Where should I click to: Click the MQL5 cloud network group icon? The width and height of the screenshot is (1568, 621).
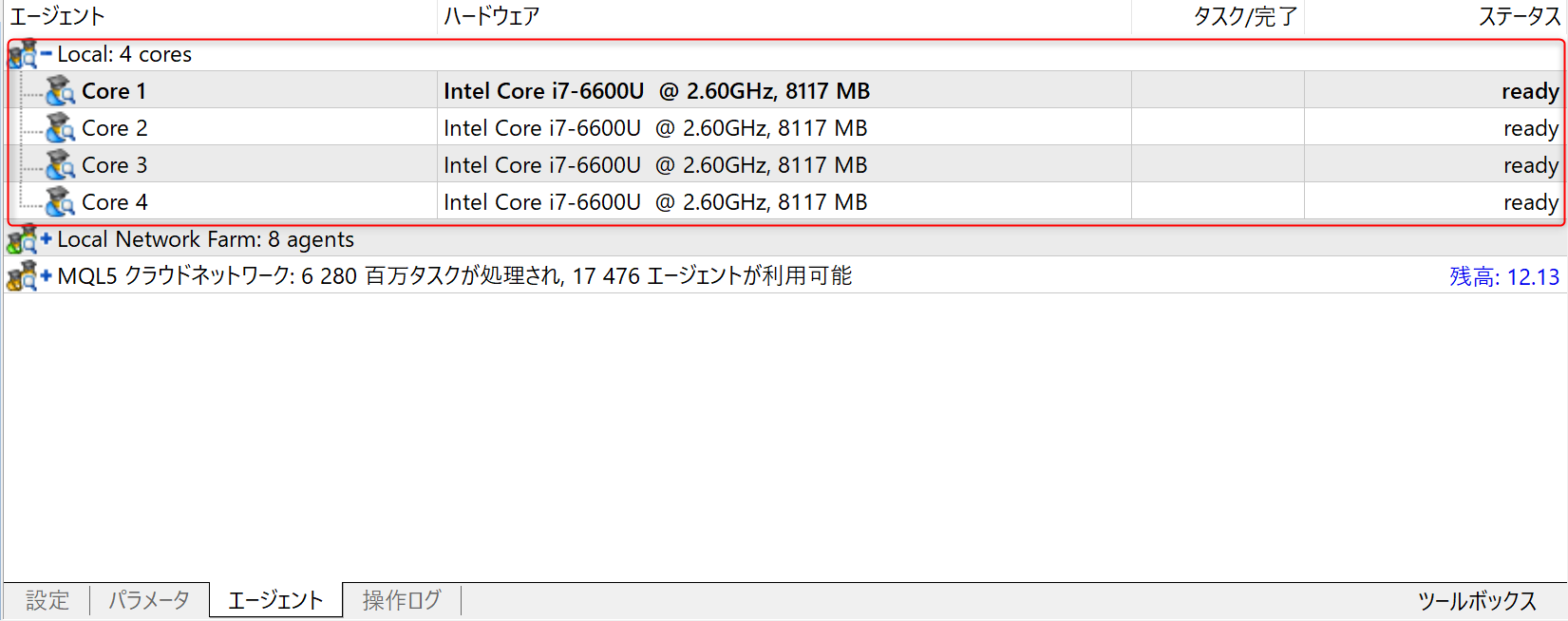(22, 277)
